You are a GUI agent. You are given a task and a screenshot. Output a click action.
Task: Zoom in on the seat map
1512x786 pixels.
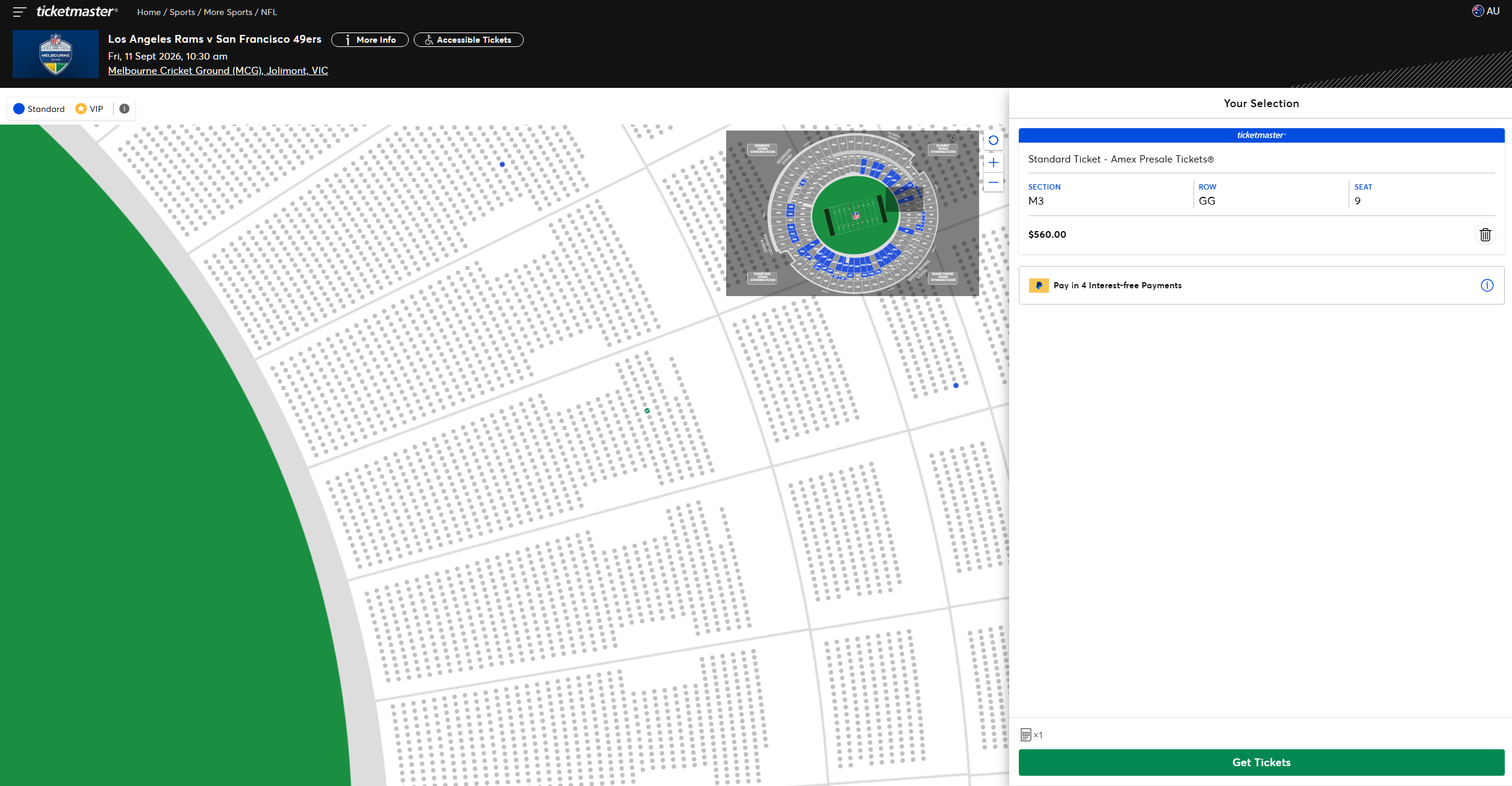[x=994, y=163]
